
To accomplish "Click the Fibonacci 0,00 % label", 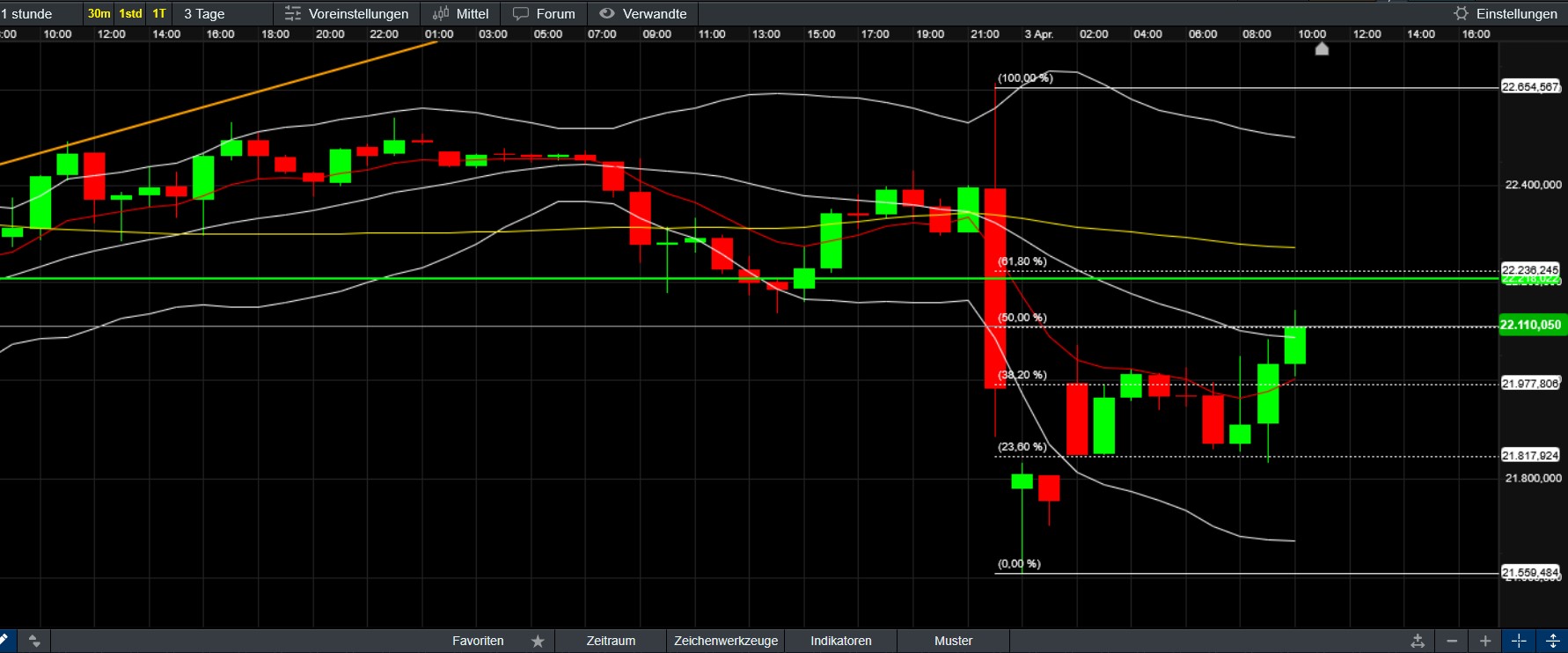I will coord(1019,564).
